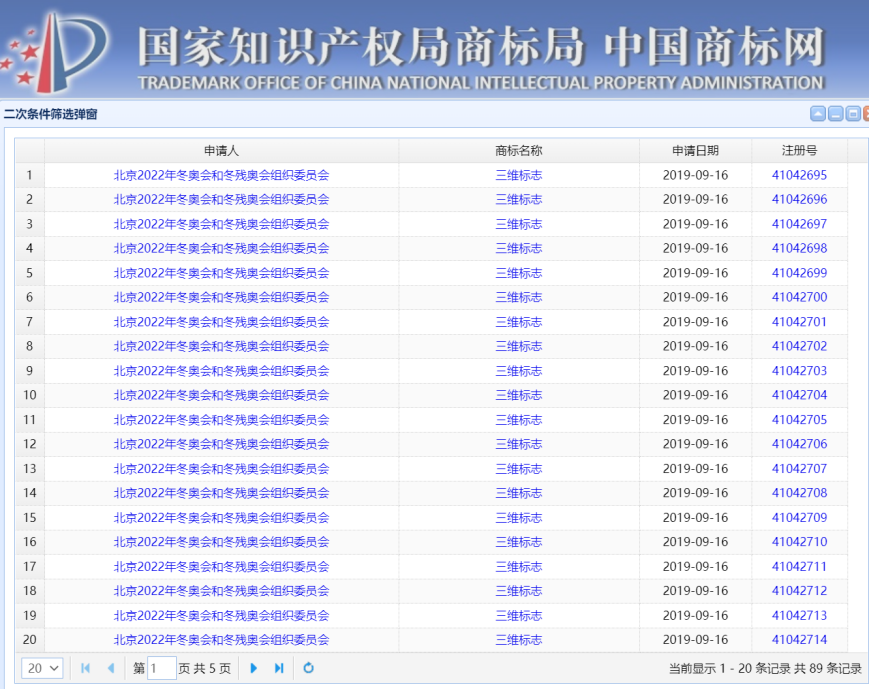Screen dimensions: 869x689
Task: Open registration number 41042697
Action: pyautogui.click(x=799, y=224)
